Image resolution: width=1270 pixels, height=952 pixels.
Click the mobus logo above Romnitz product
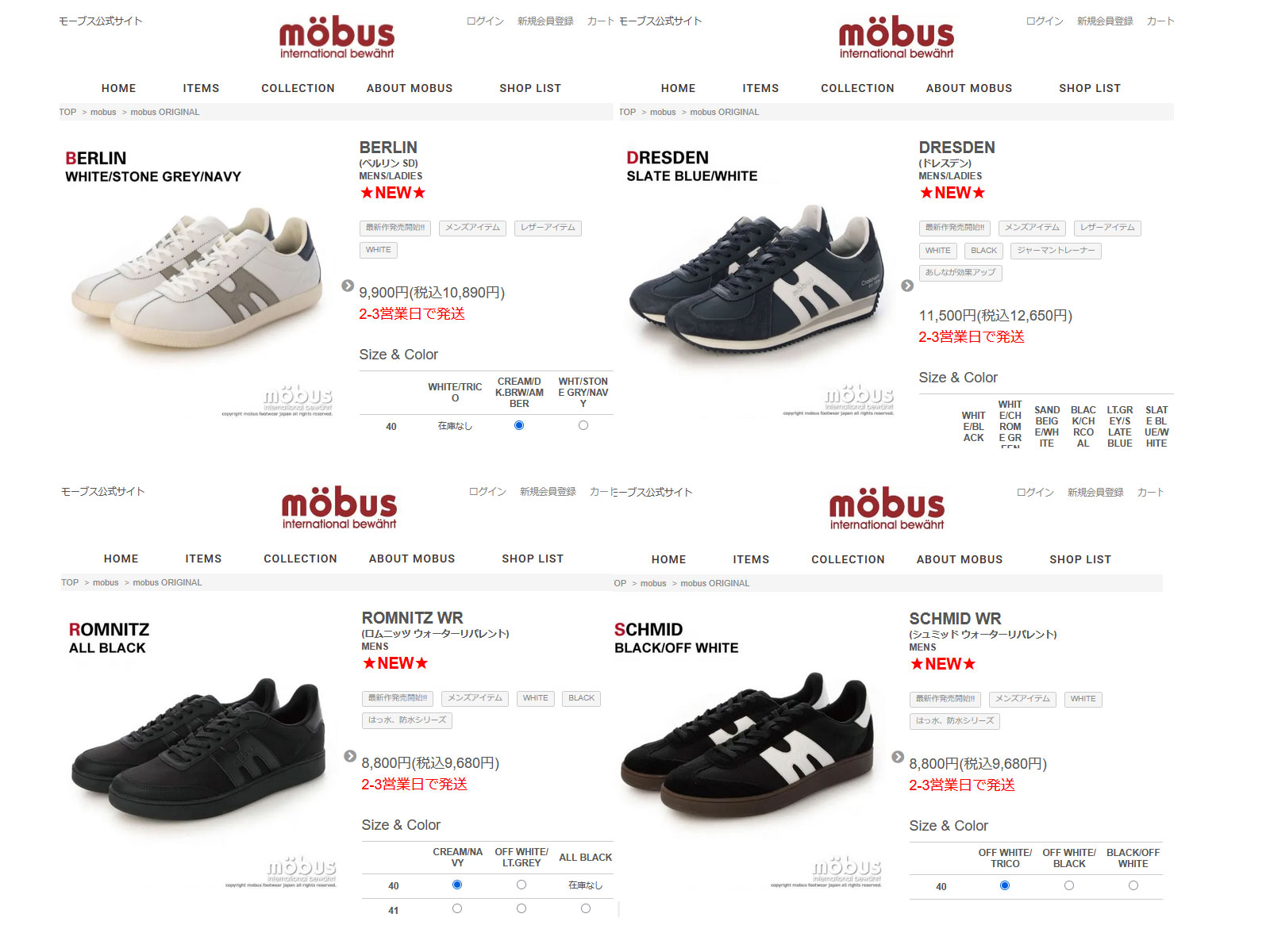click(339, 508)
